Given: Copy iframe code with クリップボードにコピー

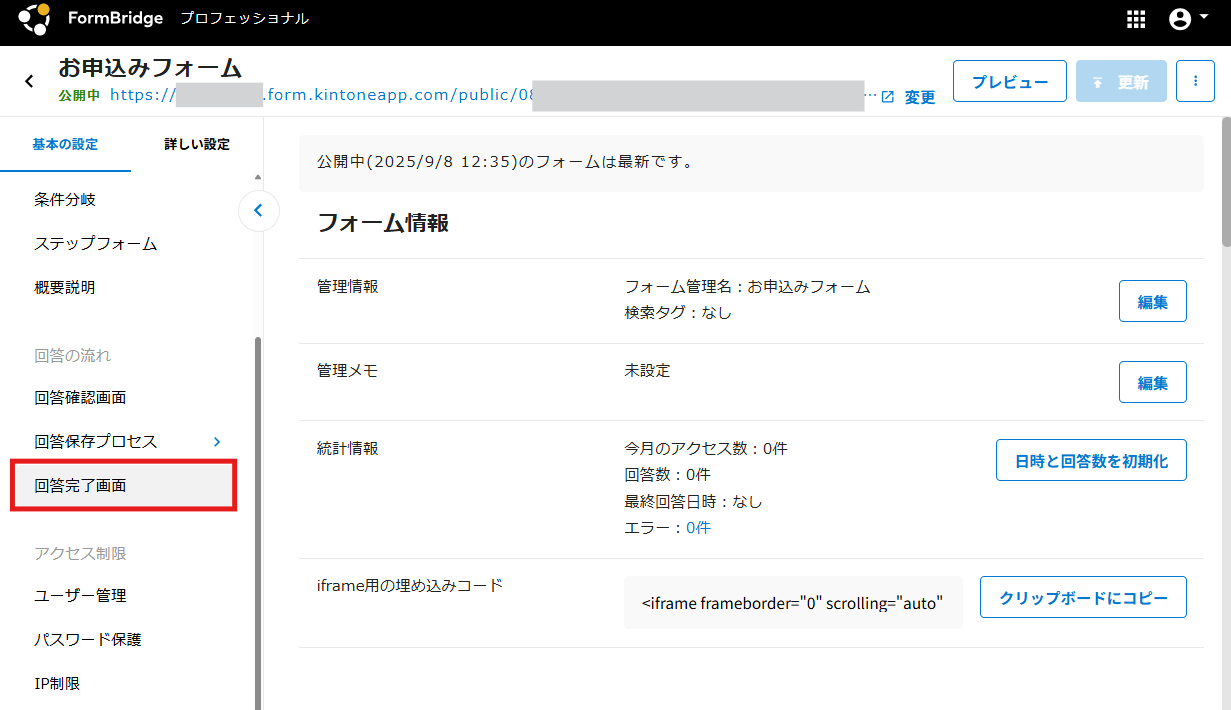Looking at the screenshot, I should pos(1083,597).
